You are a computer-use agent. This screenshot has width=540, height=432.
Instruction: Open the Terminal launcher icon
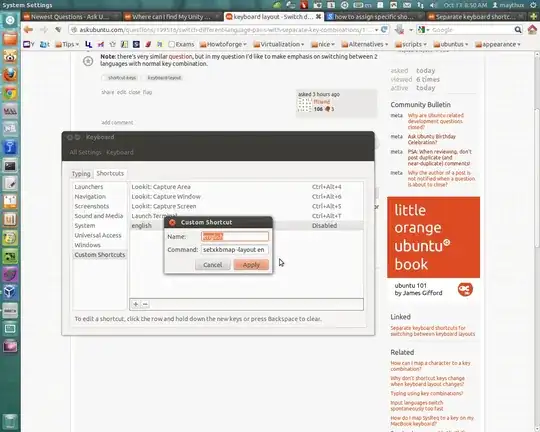tap(10, 166)
